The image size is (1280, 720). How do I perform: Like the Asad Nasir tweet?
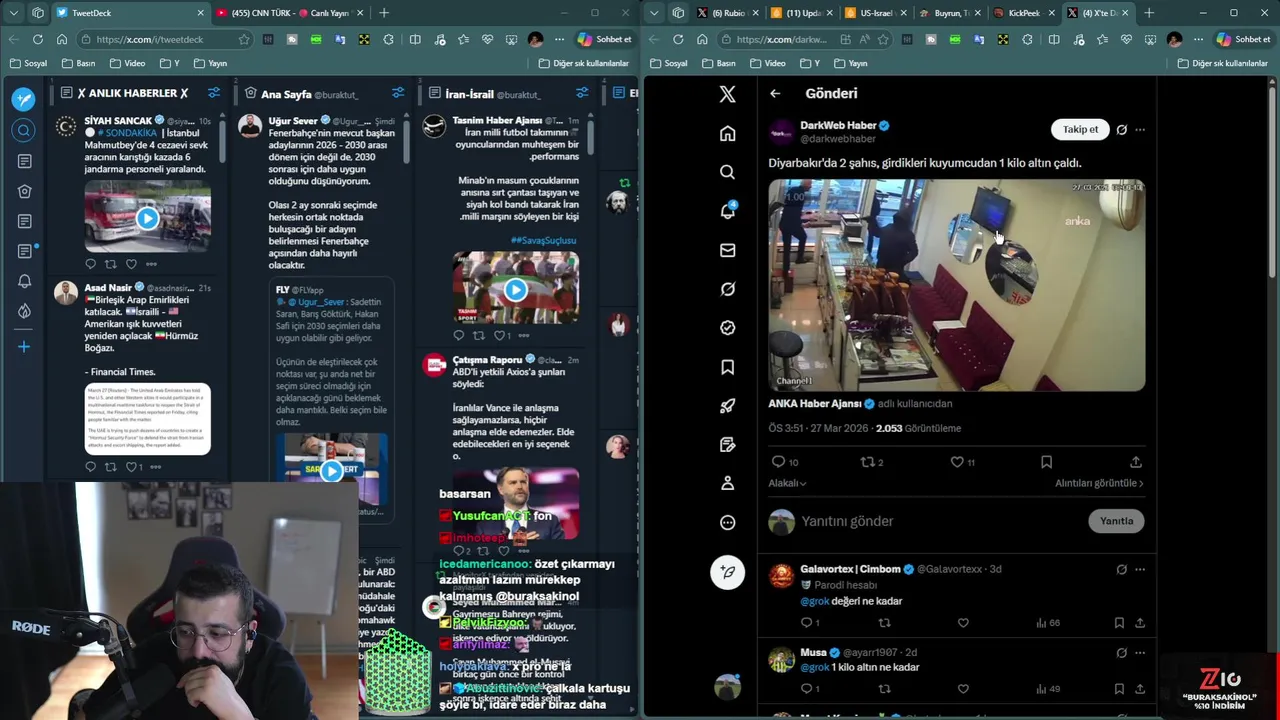[x=131, y=467]
